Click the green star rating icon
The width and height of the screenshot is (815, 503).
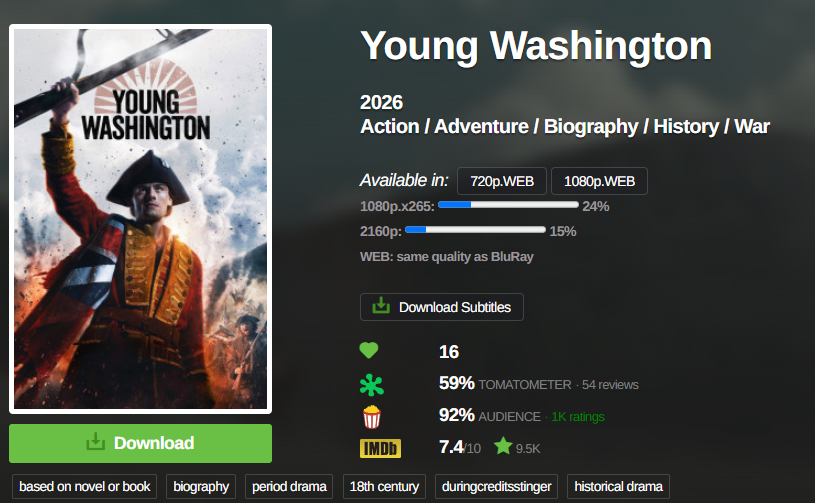pos(503,446)
